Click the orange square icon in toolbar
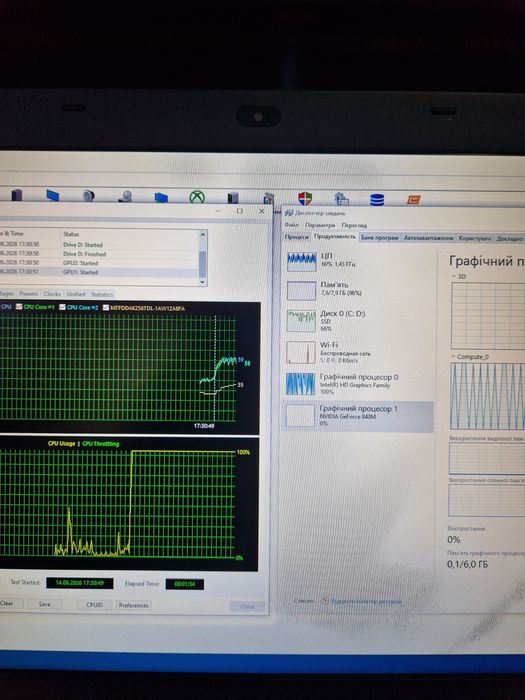The image size is (525, 700). click(413, 200)
